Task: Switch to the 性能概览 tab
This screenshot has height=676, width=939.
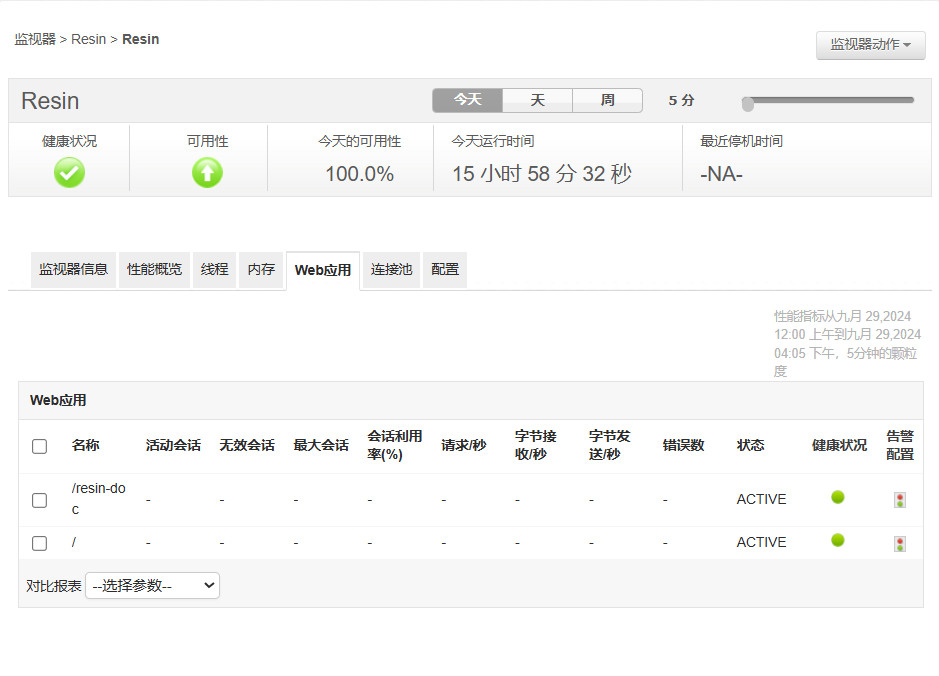Action: [154, 270]
